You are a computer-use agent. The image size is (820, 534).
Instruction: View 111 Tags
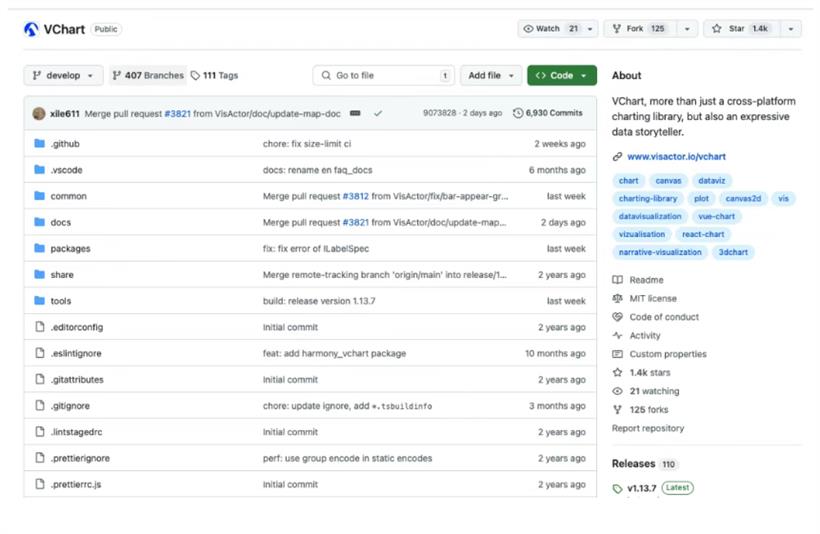point(214,75)
